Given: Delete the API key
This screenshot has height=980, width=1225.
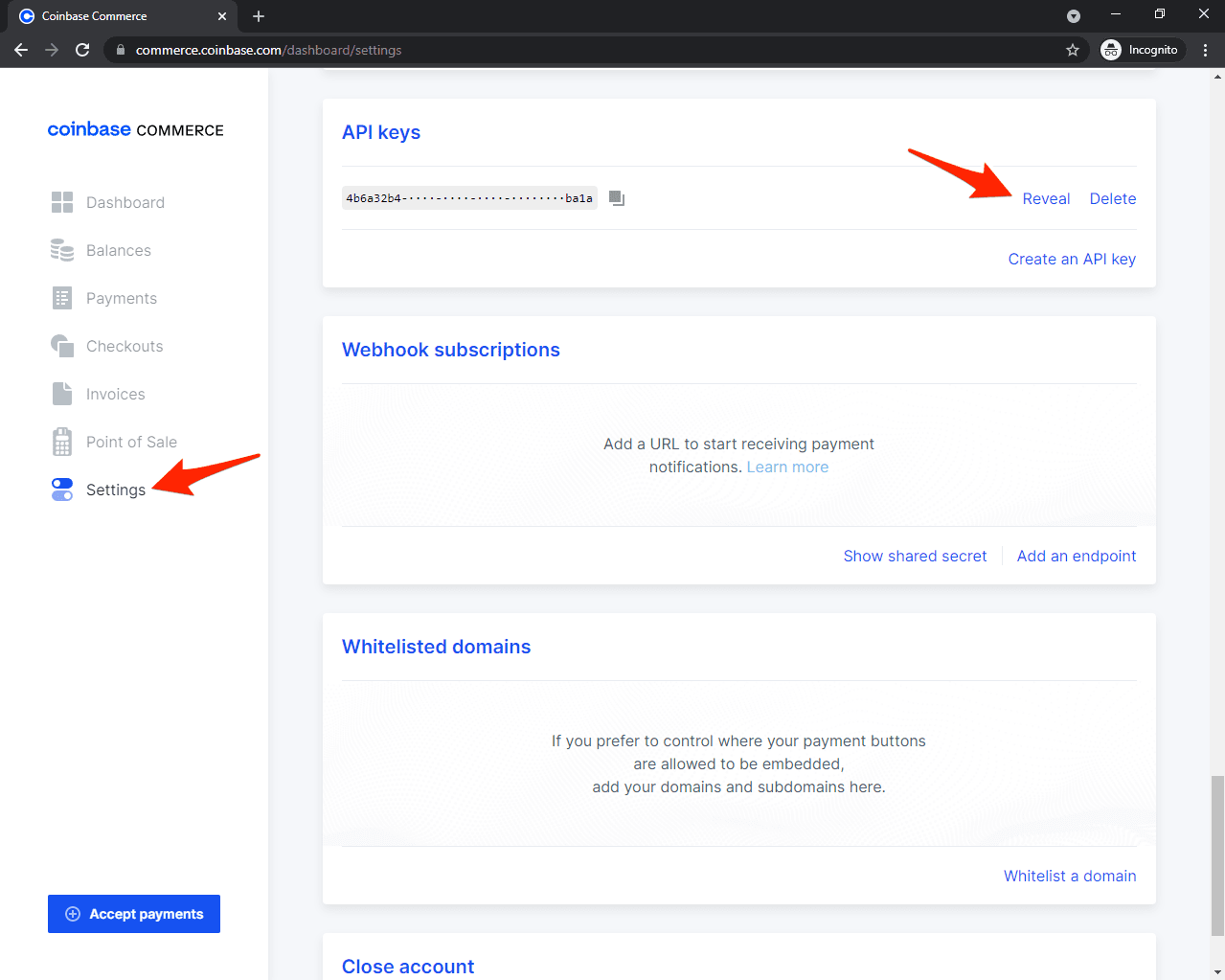Looking at the screenshot, I should [x=1113, y=198].
